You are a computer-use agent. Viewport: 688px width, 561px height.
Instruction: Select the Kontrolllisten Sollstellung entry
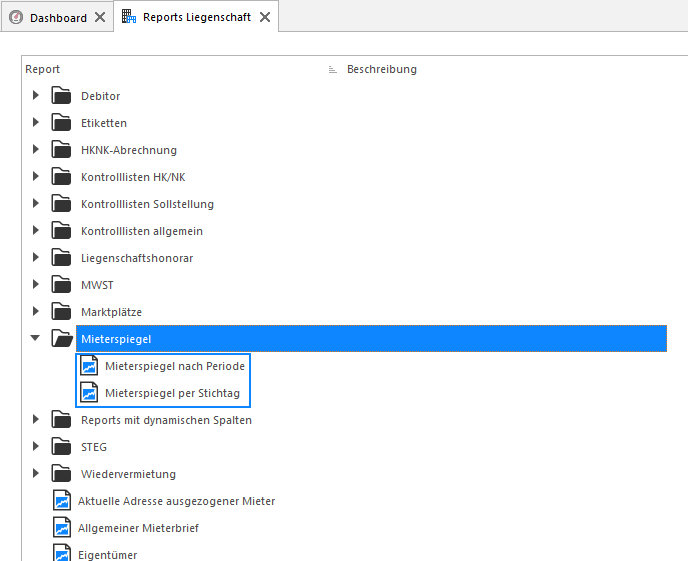pyautogui.click(x=147, y=204)
